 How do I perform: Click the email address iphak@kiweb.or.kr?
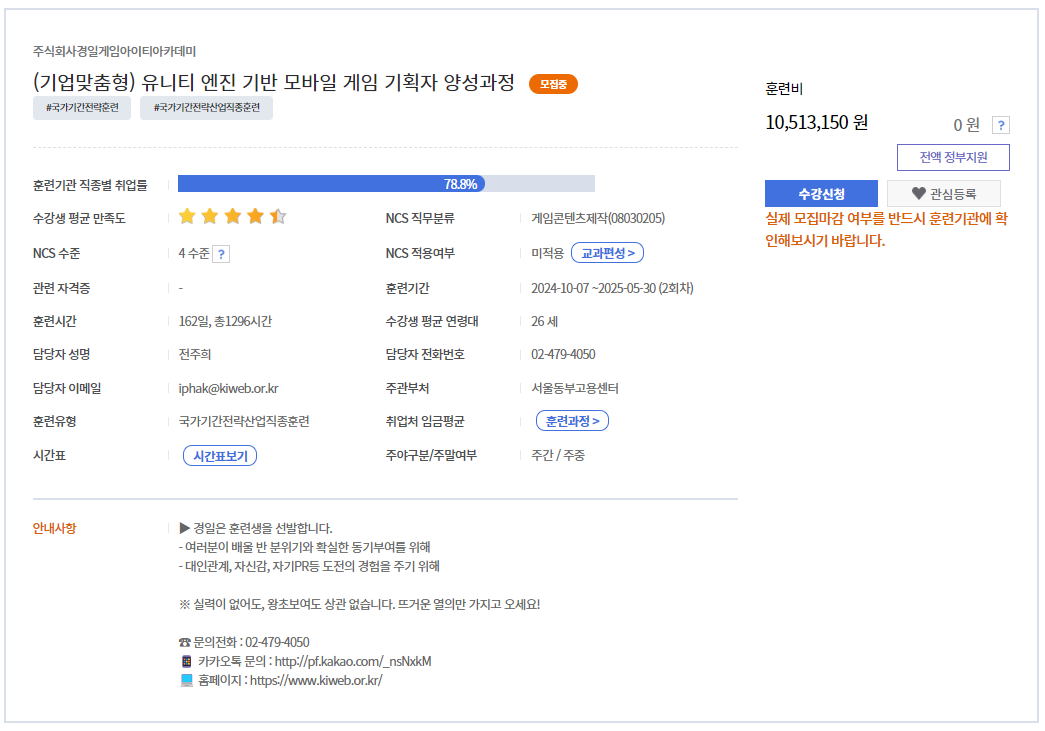(230, 387)
